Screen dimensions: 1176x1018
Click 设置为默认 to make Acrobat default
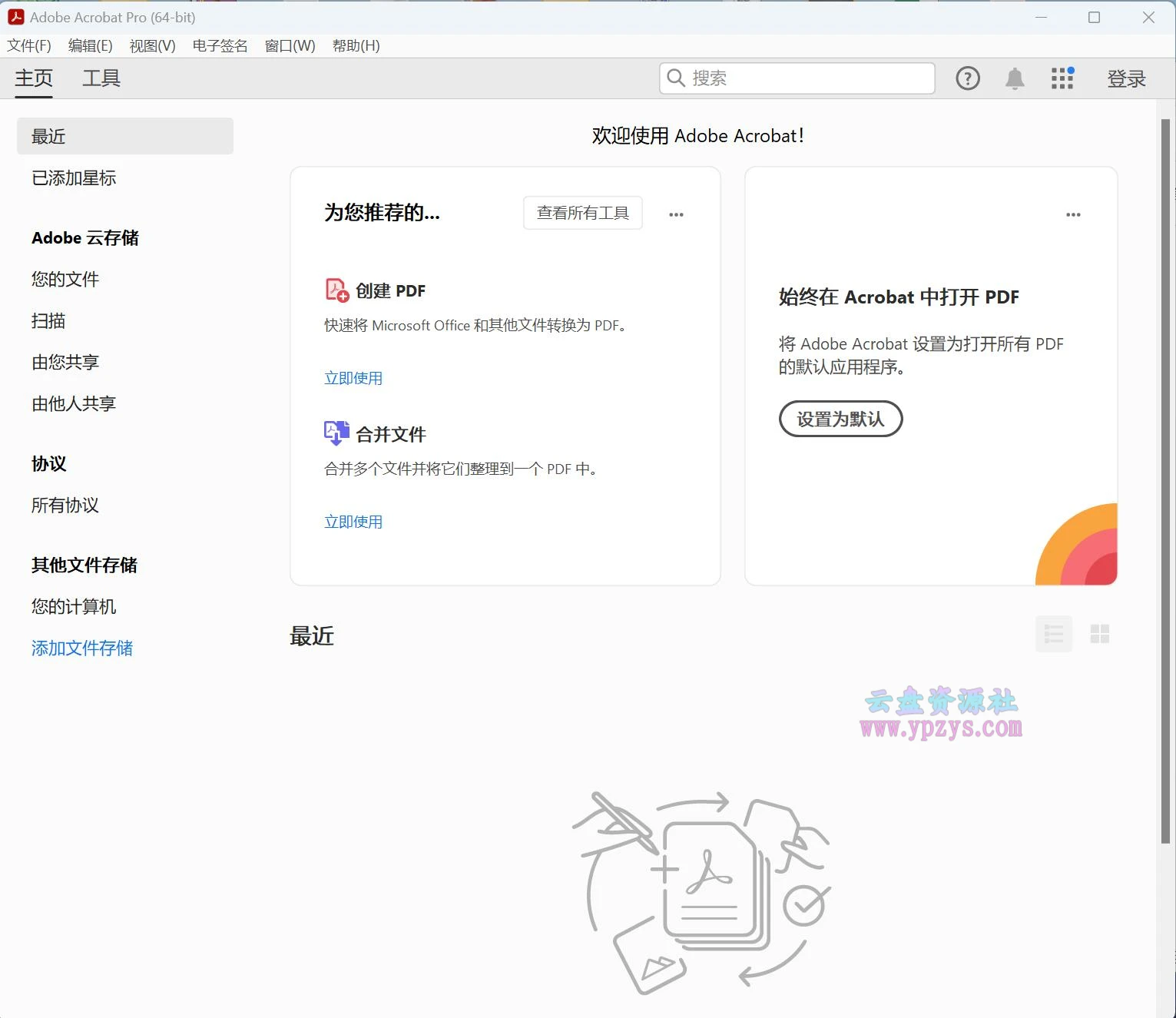(x=840, y=419)
